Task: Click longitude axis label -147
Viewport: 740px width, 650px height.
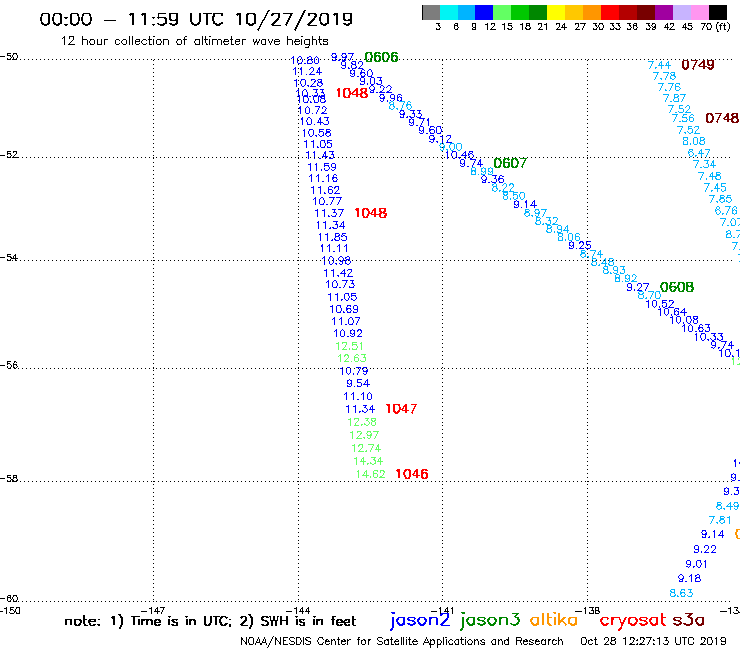Action: click(x=153, y=610)
